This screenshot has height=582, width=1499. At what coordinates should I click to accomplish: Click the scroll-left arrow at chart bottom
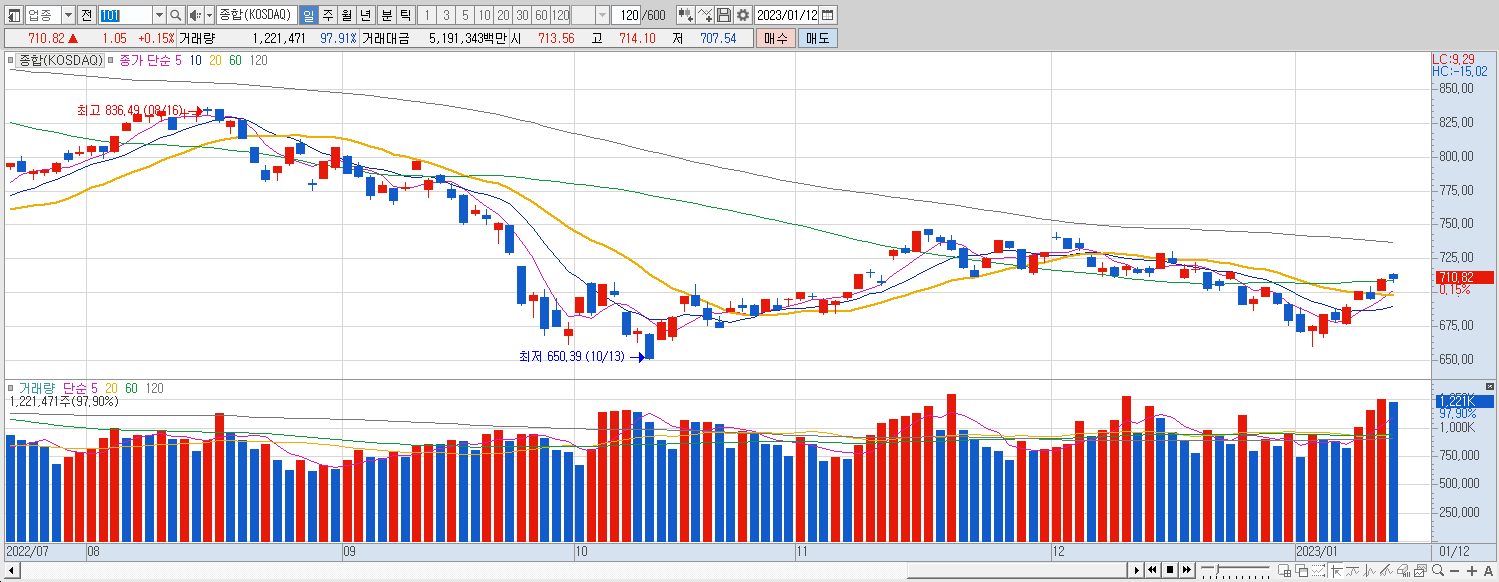point(12,571)
